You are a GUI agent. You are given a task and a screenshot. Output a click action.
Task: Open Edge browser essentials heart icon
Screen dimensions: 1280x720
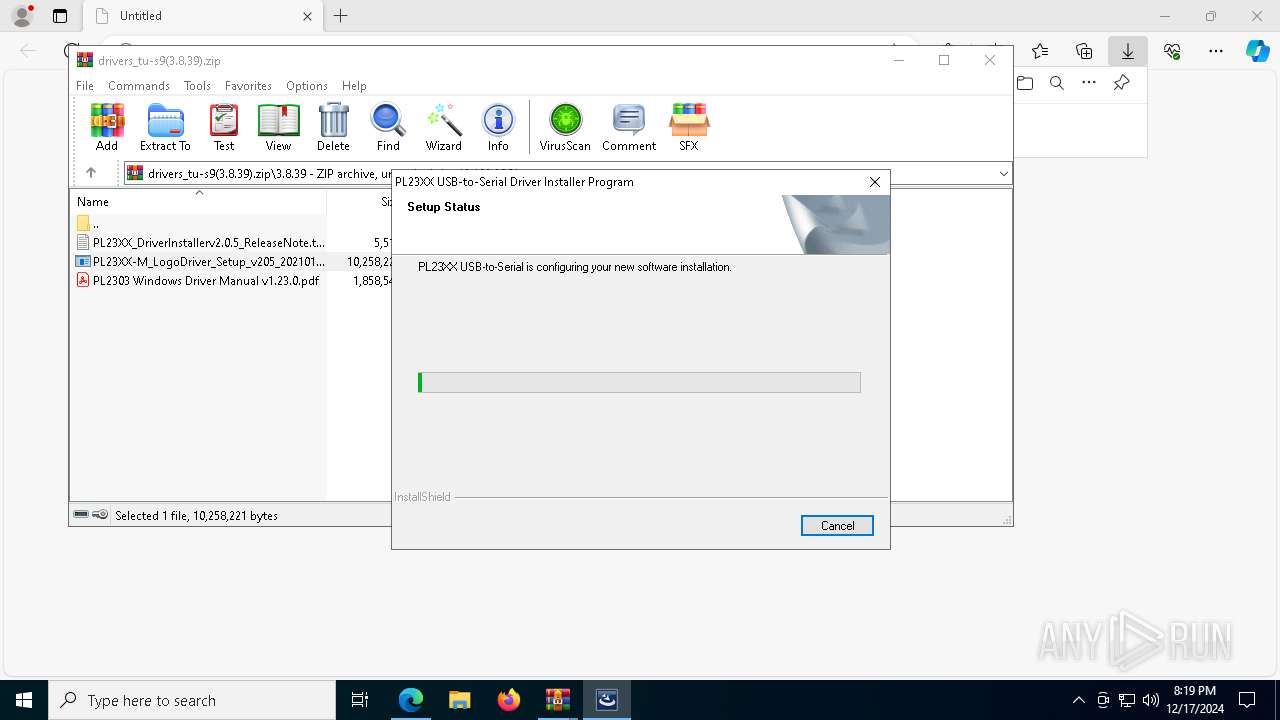point(1172,51)
